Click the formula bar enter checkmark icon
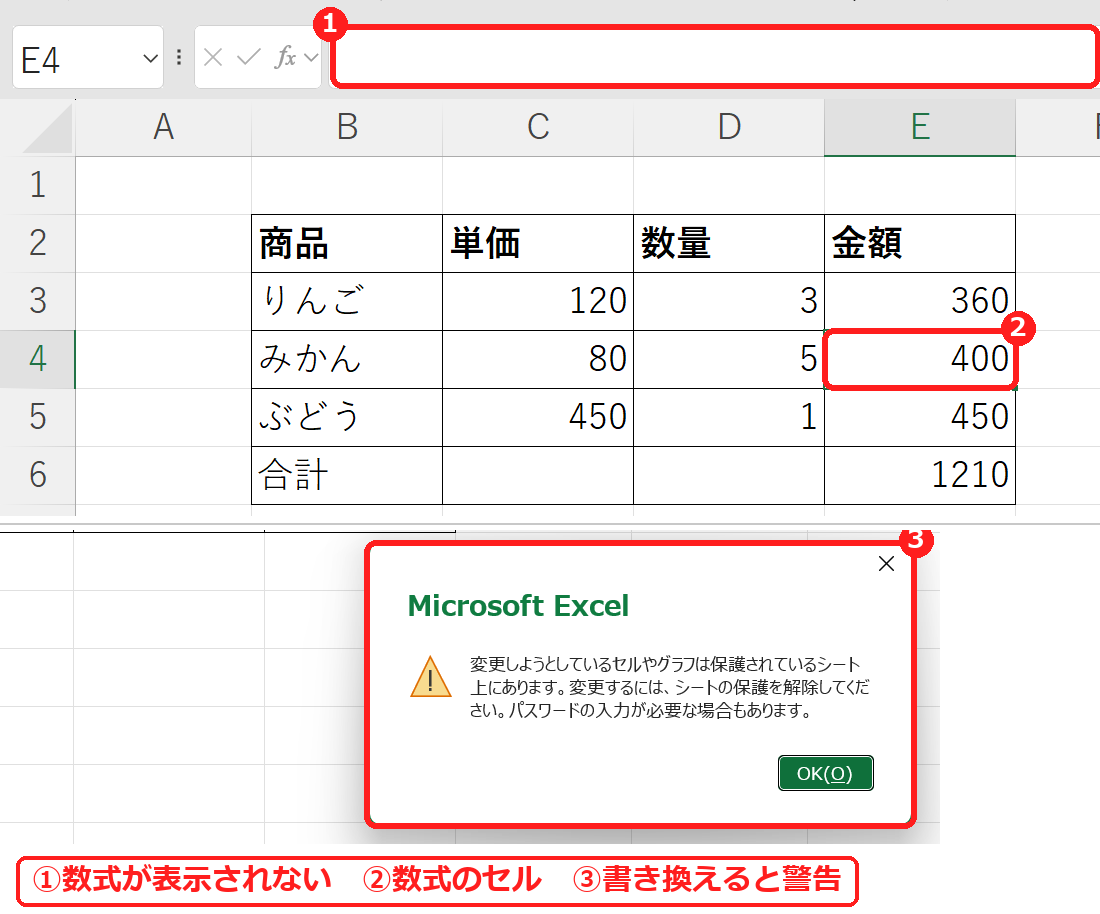Viewport: 1100px width, 914px height. [248, 58]
